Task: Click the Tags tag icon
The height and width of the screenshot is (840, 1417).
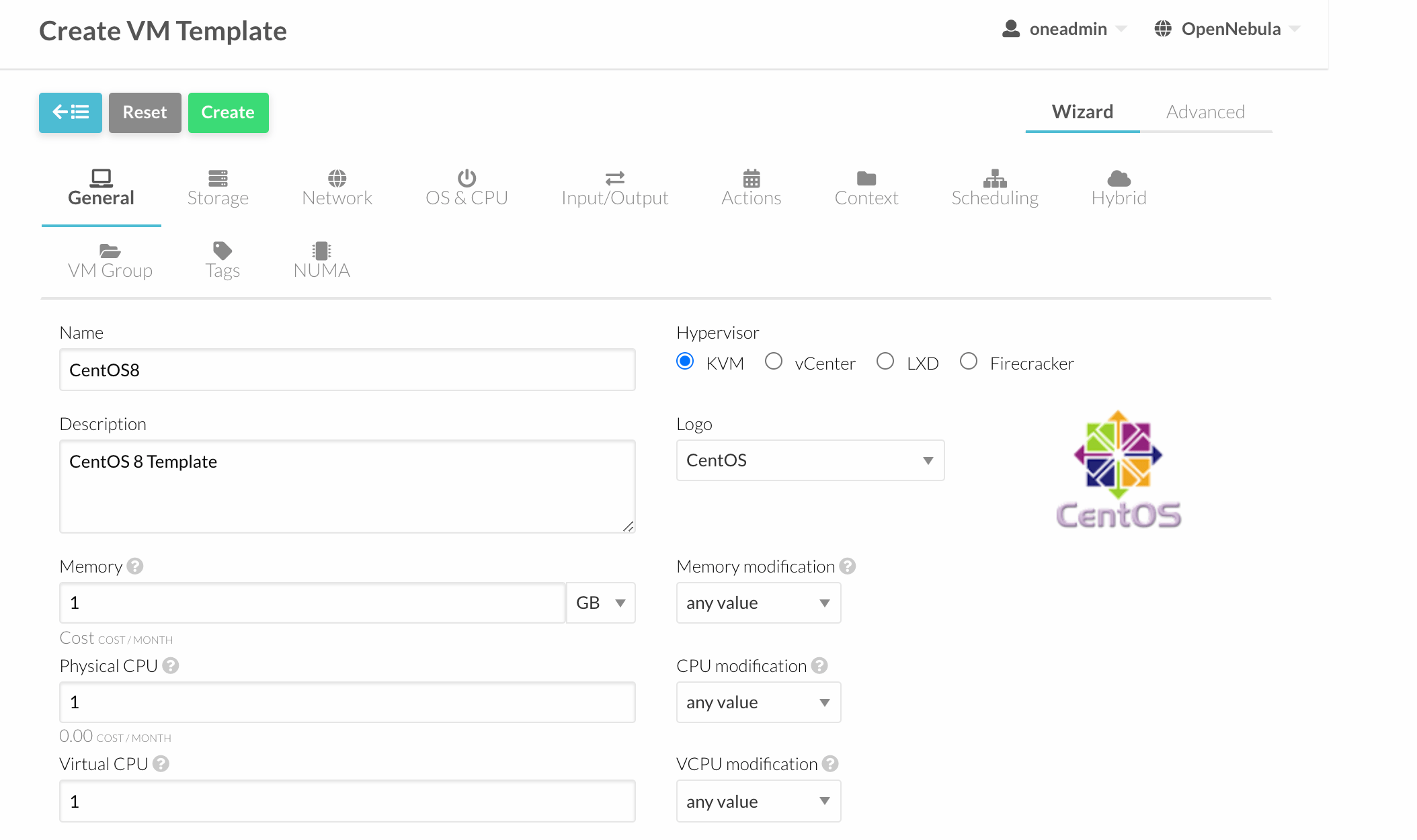Action: point(222,251)
